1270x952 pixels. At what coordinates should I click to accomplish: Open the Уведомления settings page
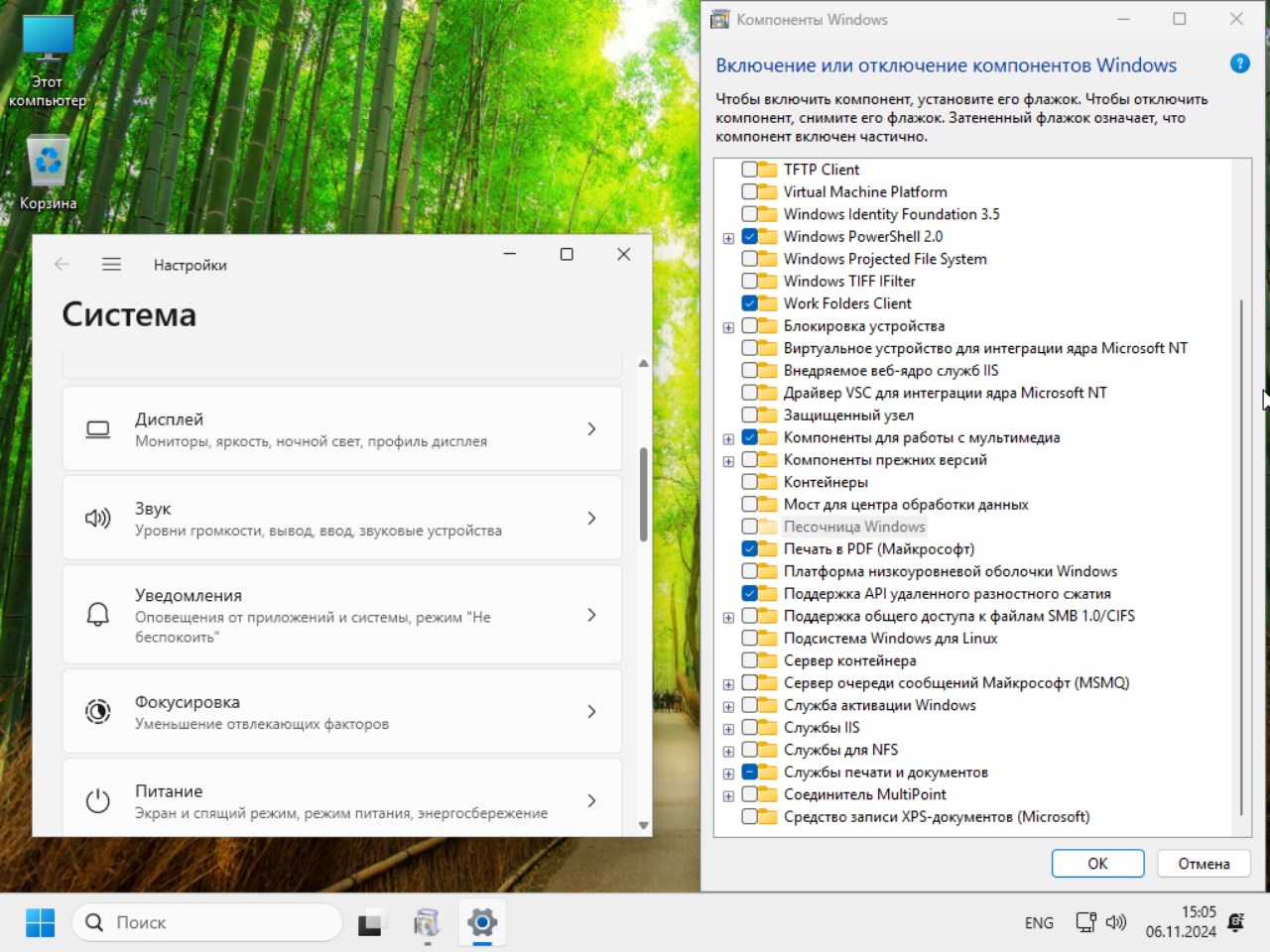342,615
